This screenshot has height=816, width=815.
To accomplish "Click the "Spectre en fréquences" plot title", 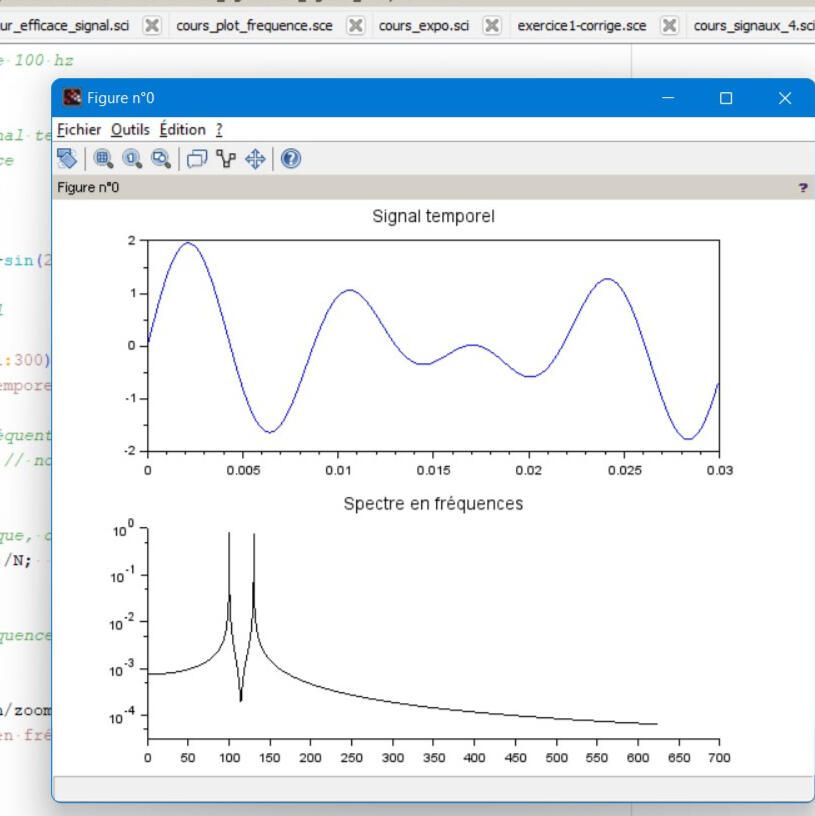I will pyautogui.click(x=434, y=504).
